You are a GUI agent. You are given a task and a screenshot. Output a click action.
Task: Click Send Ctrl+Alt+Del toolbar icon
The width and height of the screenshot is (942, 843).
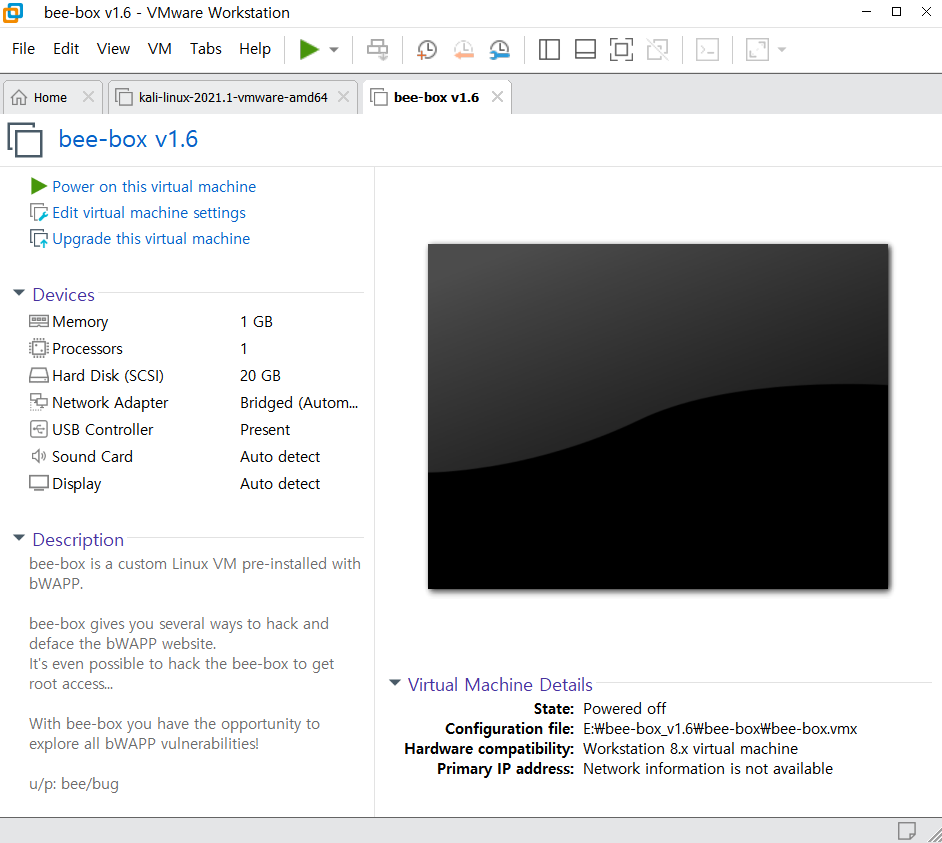(x=378, y=49)
